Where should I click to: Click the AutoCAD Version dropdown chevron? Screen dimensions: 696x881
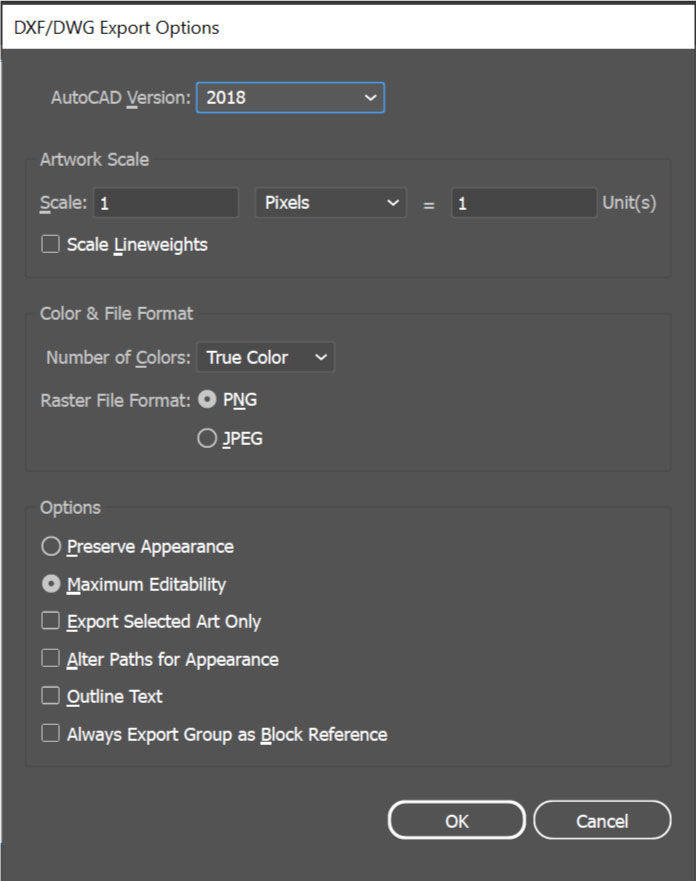(x=370, y=97)
